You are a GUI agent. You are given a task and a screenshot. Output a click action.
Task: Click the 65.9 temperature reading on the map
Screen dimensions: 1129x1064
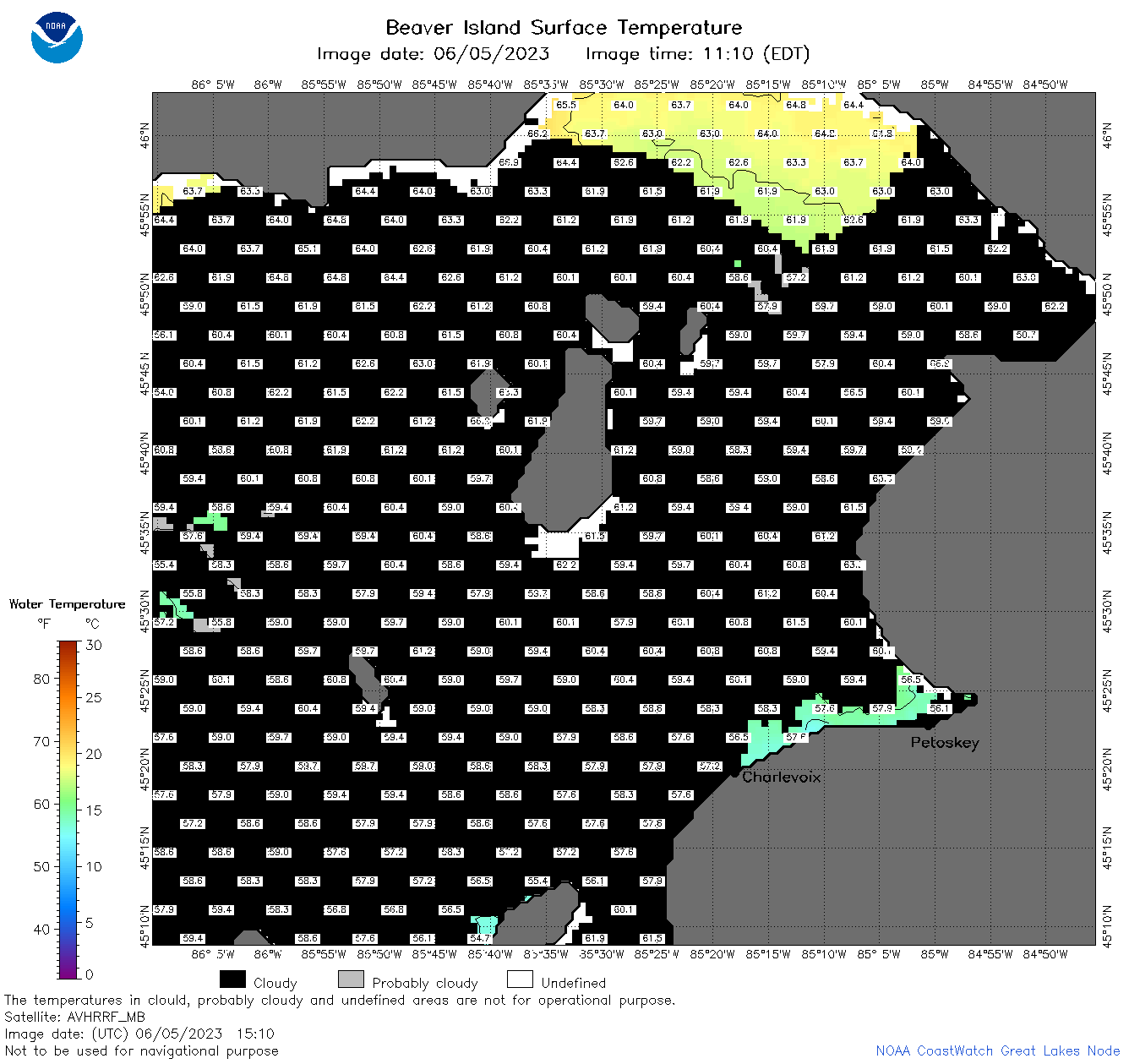pos(509,163)
